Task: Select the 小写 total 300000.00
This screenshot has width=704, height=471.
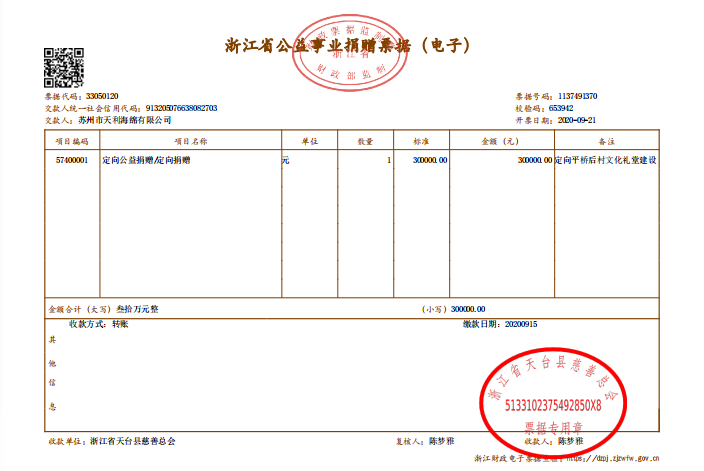Action: 468,309
